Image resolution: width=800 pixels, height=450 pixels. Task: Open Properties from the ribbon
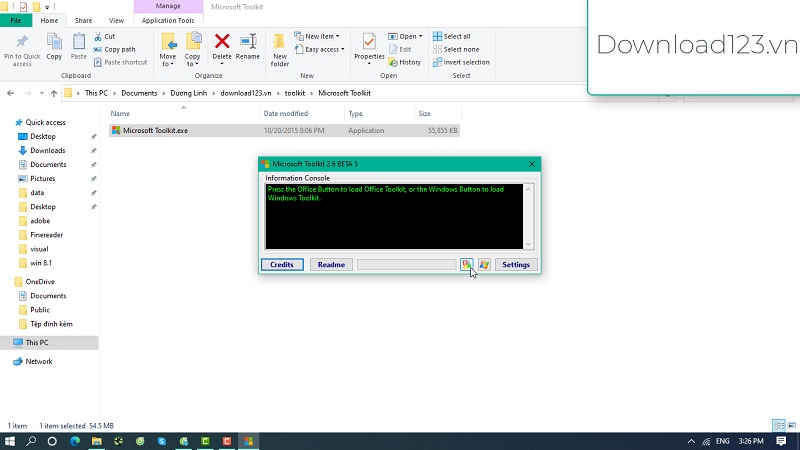click(x=369, y=46)
